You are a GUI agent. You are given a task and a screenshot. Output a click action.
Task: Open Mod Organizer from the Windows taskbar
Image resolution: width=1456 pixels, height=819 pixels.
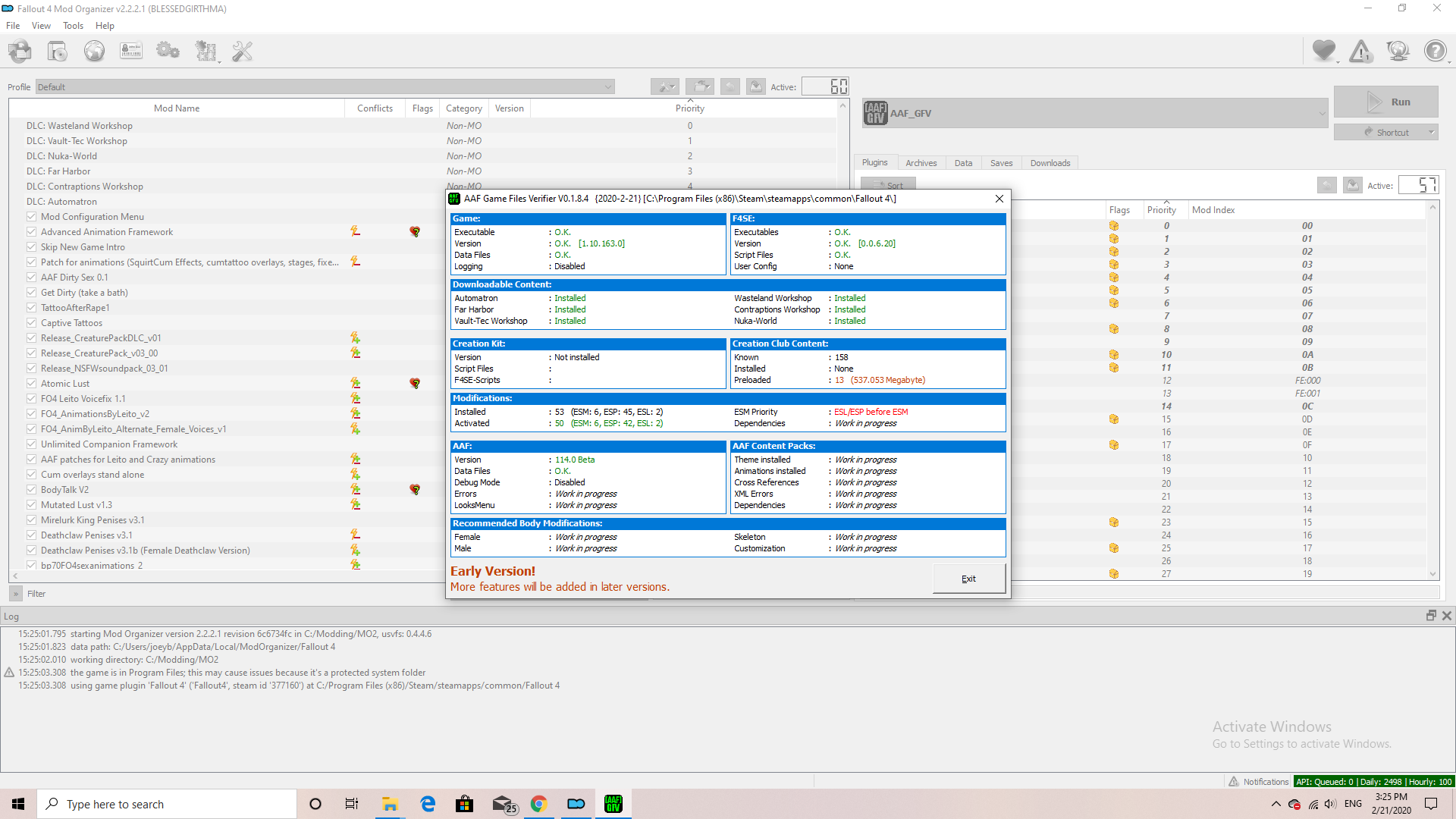coord(576,804)
